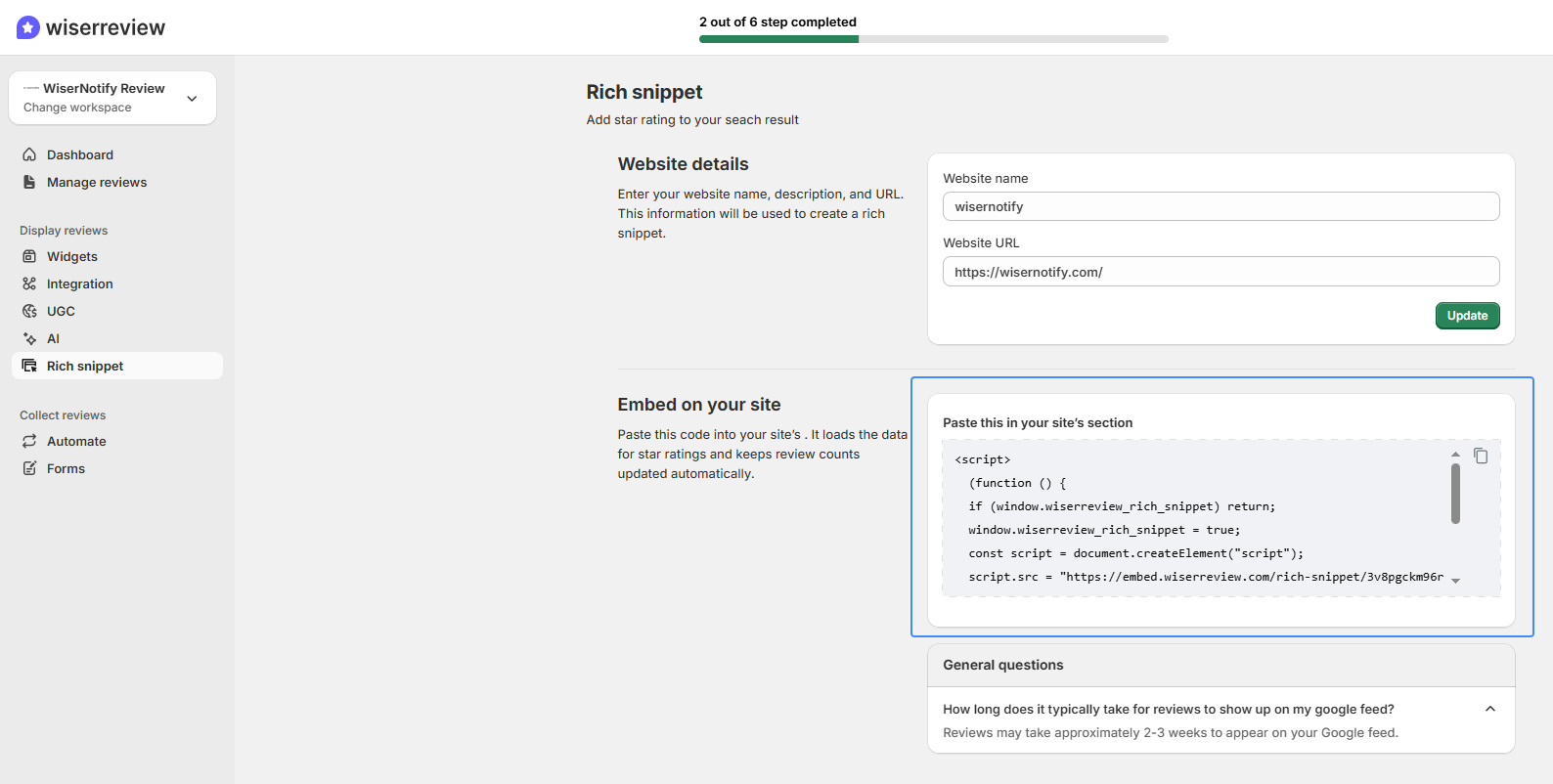Click the Widgets icon in sidebar
Screen dimensions: 1553x784
coord(29,256)
